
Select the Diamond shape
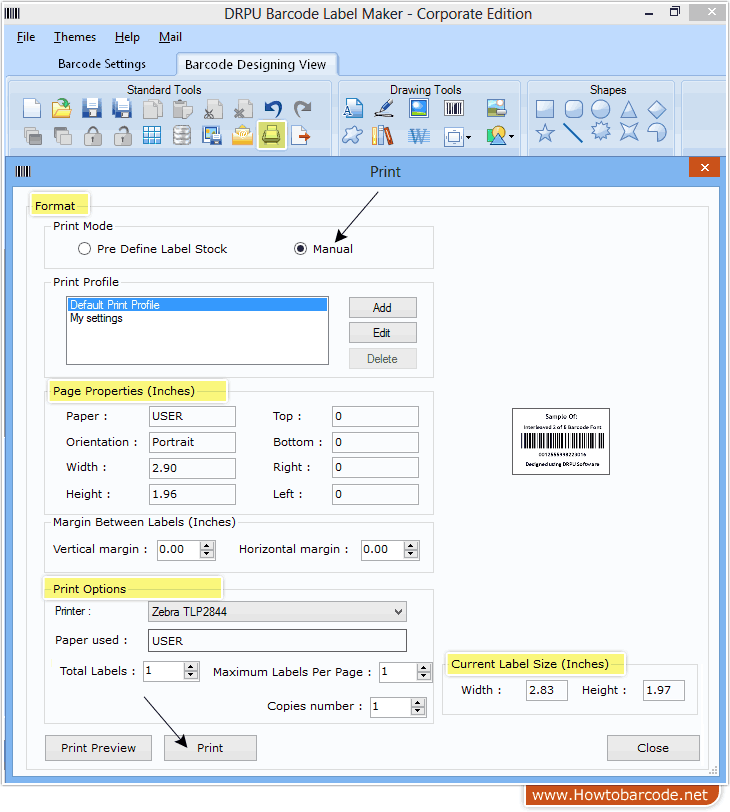tap(656, 109)
